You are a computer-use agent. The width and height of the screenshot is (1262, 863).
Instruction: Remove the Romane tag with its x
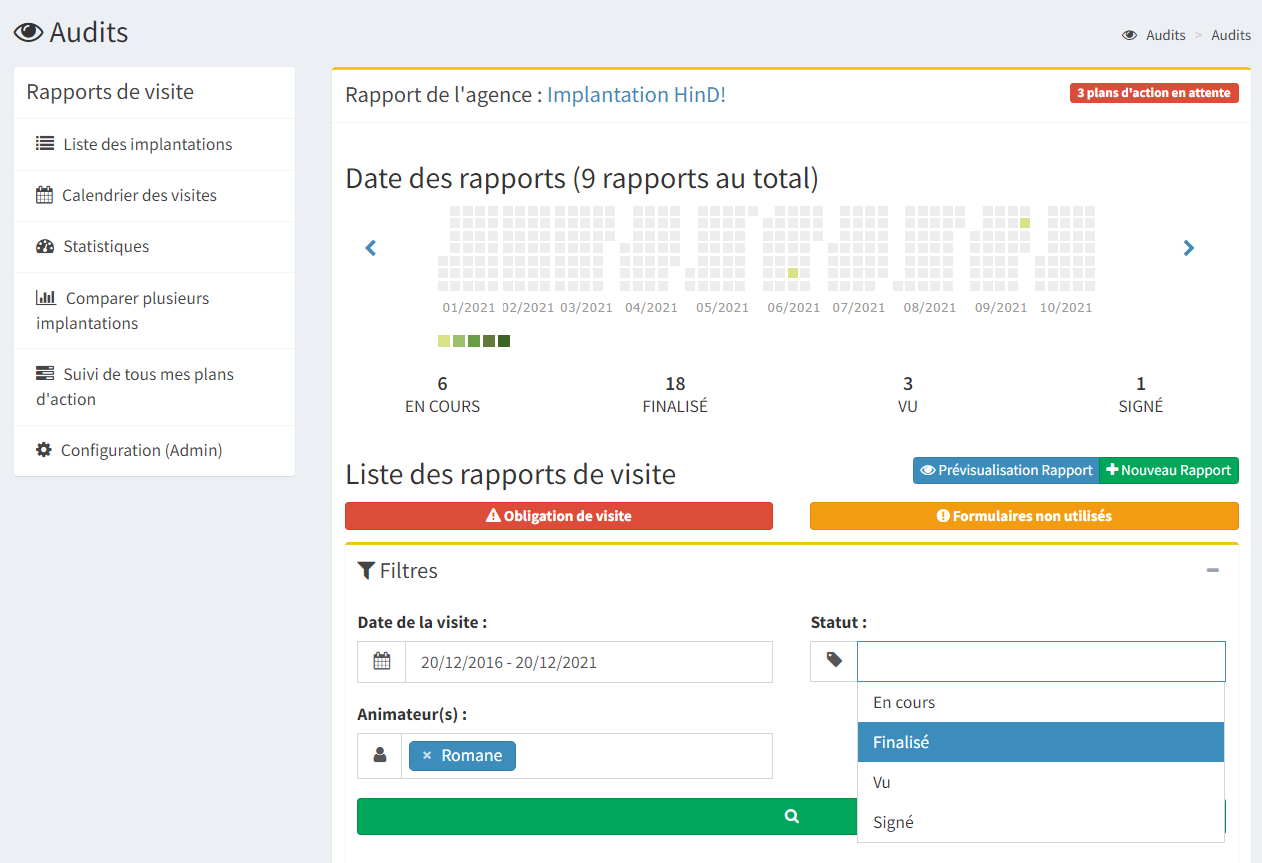427,755
